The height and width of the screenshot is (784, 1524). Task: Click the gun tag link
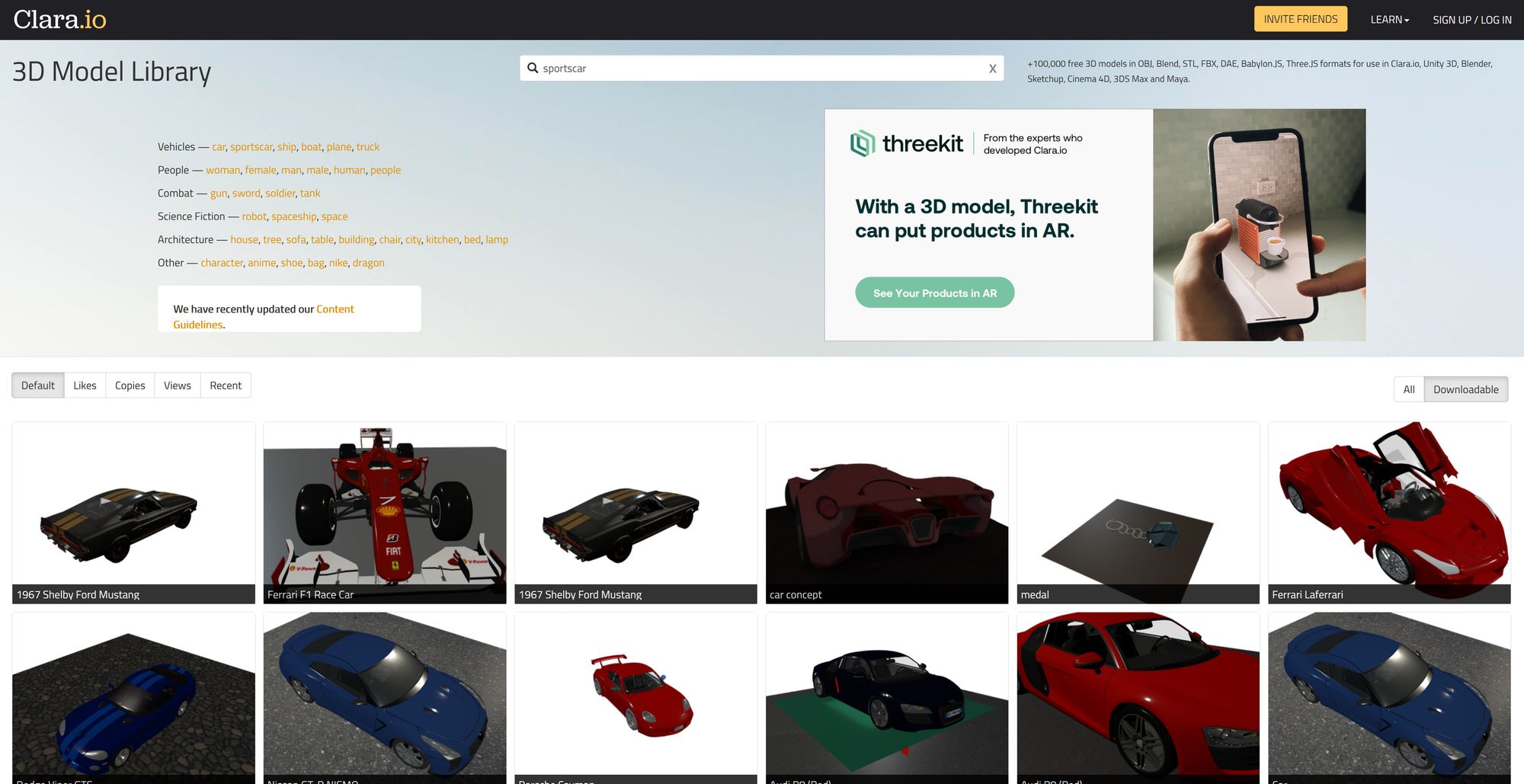coord(219,194)
